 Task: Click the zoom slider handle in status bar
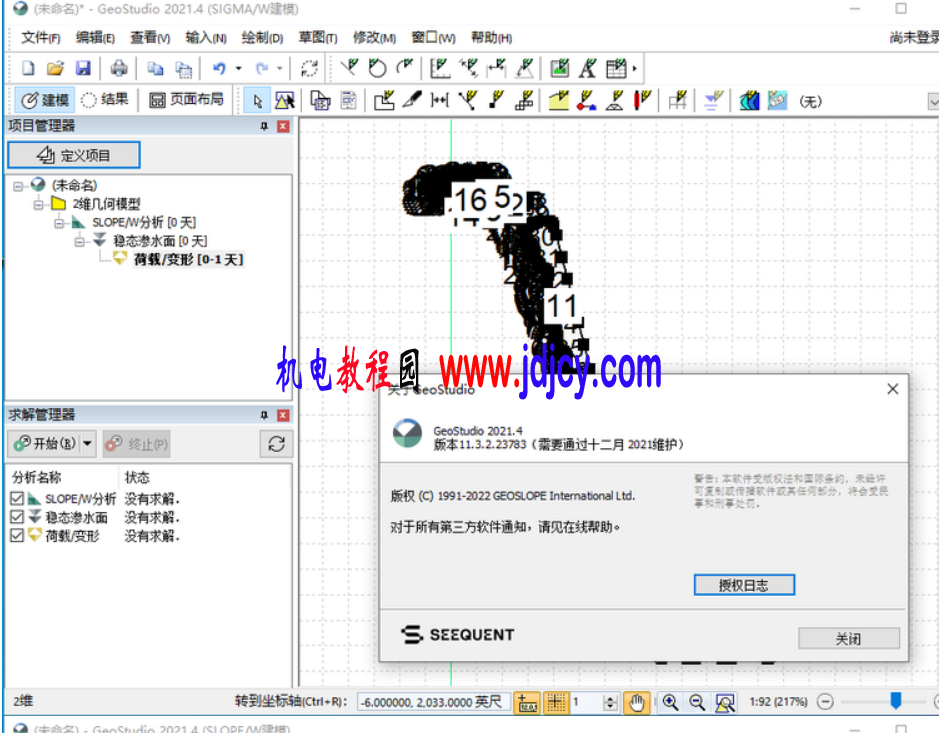pos(896,701)
